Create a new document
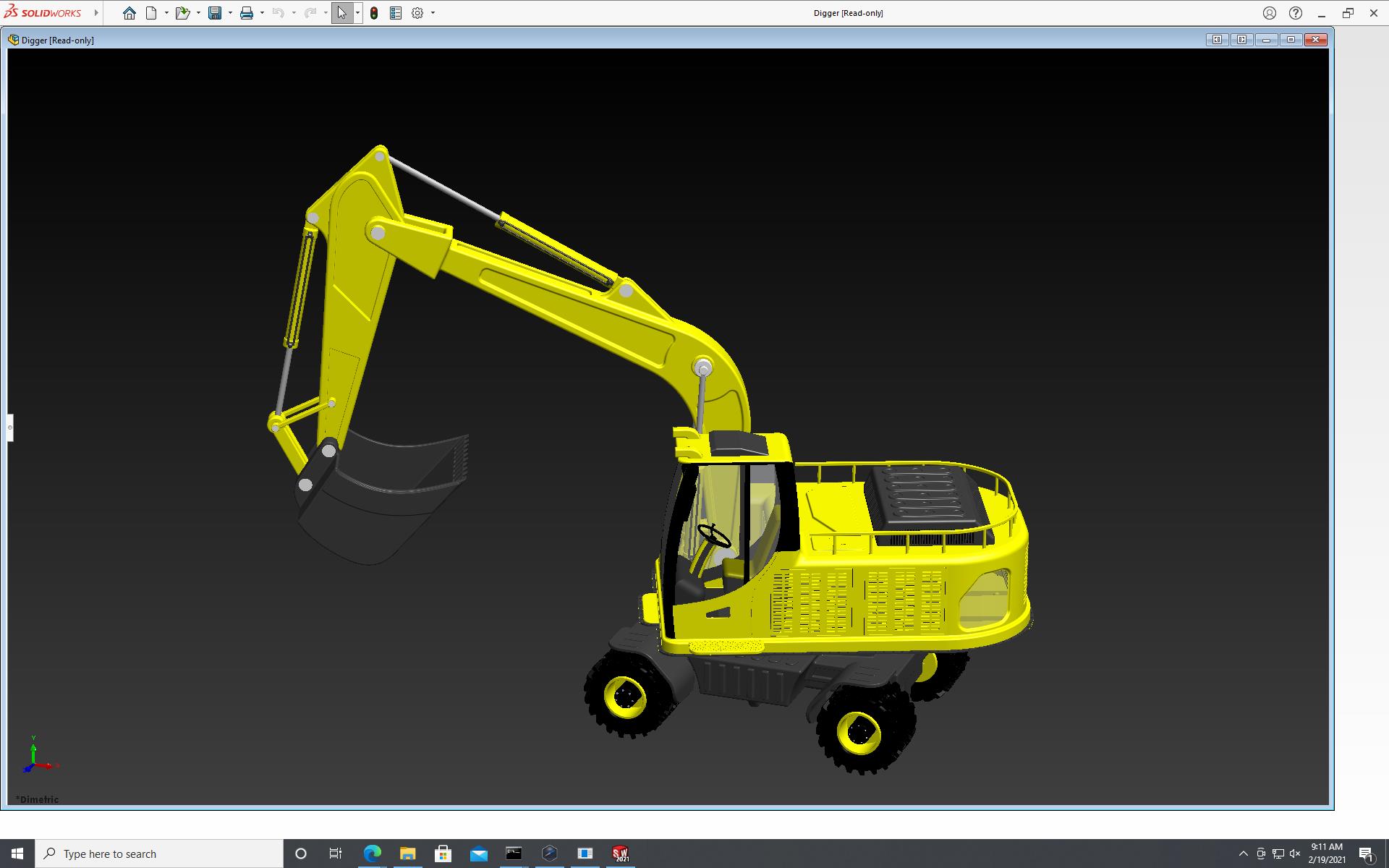 (x=151, y=13)
